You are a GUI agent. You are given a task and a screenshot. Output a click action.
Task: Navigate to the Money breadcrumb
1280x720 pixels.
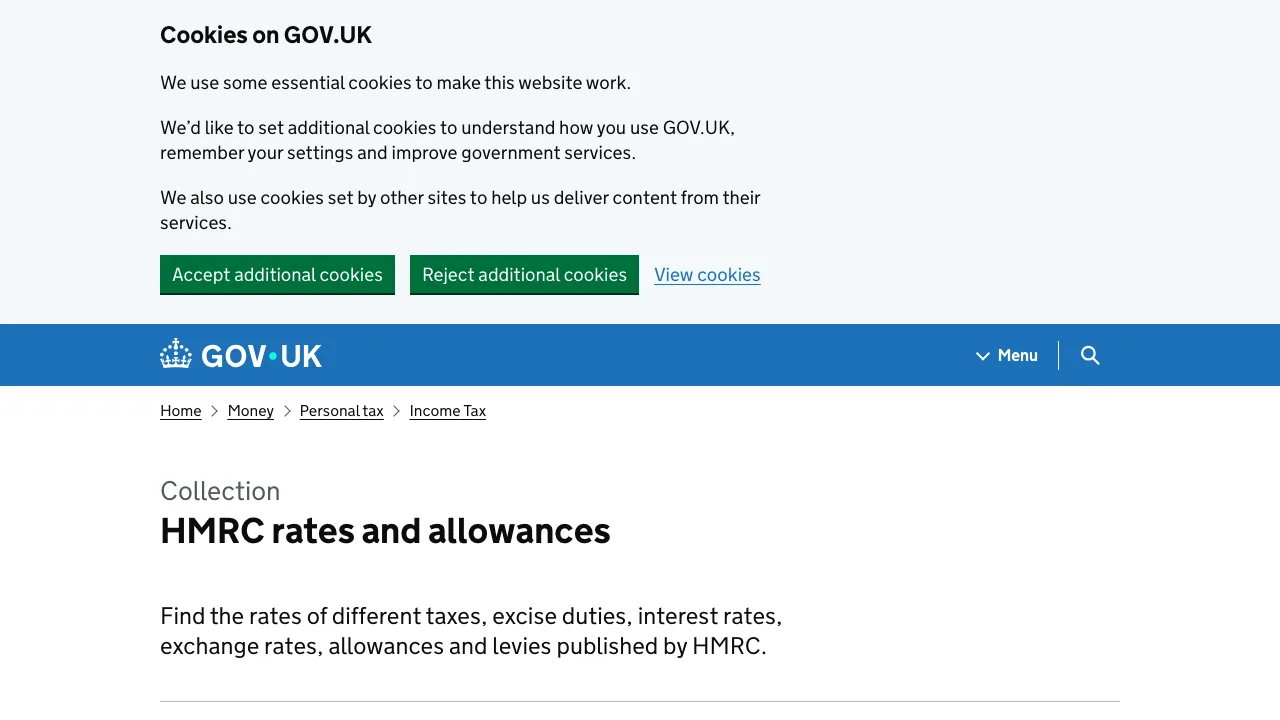(x=250, y=411)
